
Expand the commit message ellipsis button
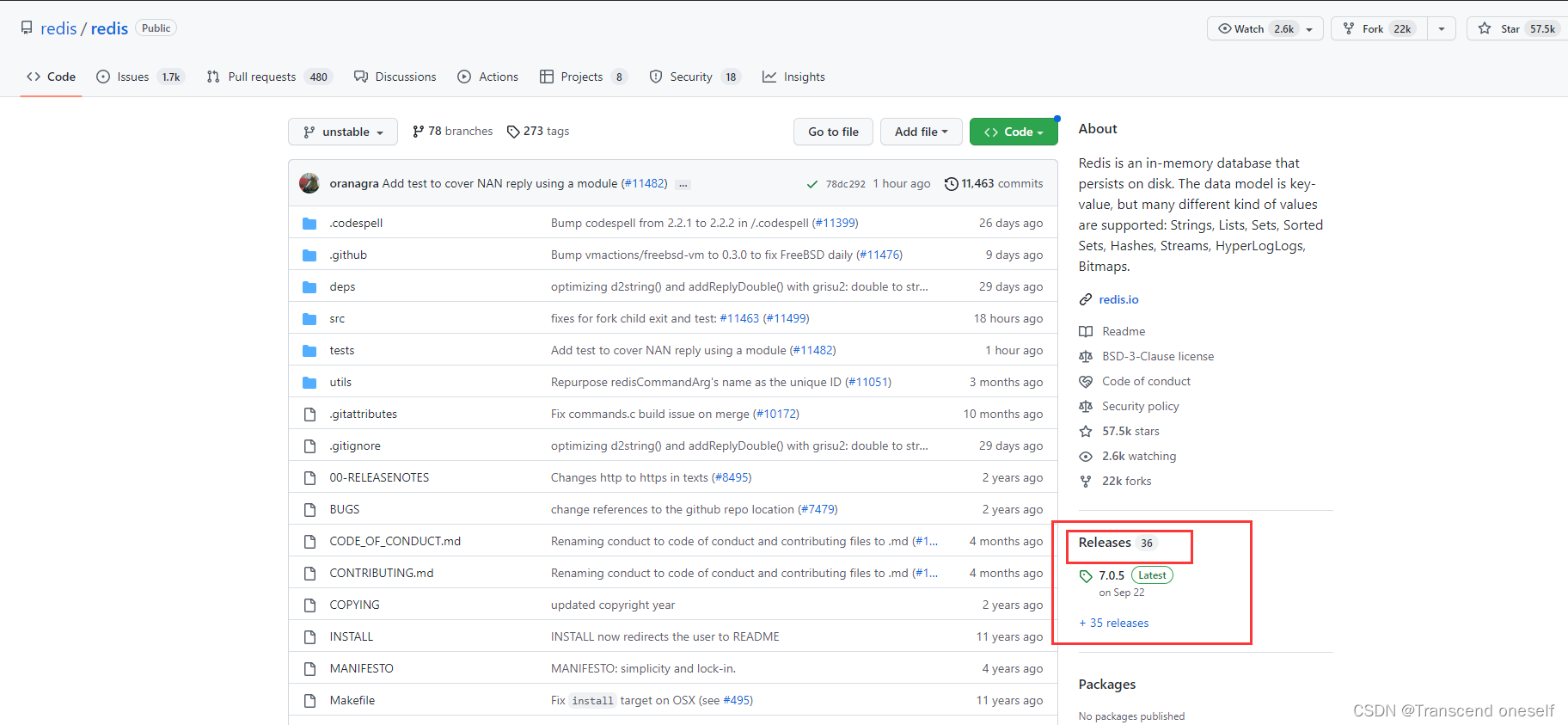(683, 184)
